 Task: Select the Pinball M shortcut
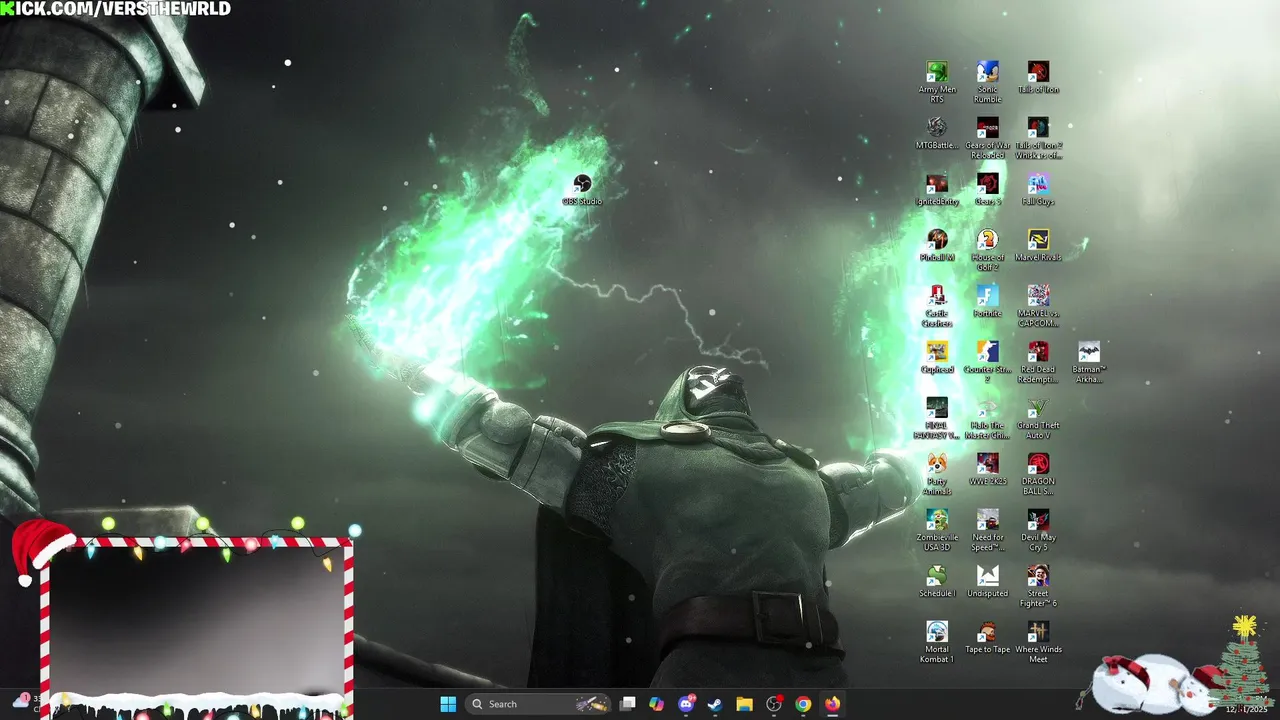[x=937, y=245]
